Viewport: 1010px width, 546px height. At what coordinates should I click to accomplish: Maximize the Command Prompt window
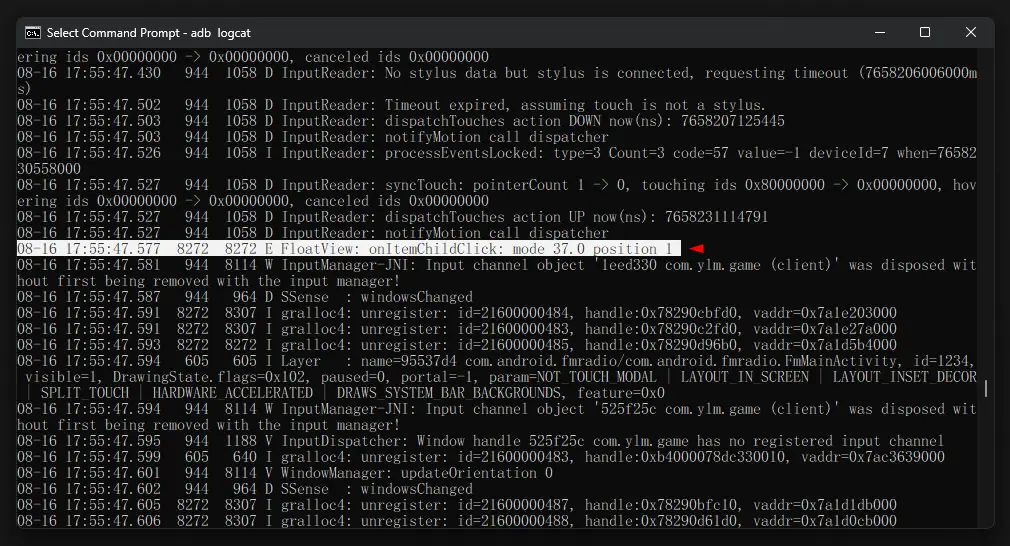pos(924,32)
